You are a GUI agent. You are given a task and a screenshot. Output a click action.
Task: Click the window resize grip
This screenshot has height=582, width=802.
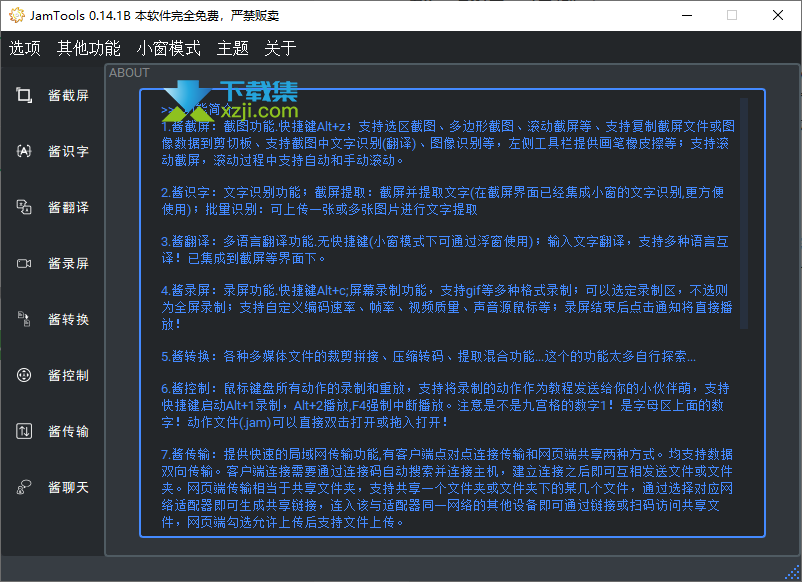pos(793,573)
